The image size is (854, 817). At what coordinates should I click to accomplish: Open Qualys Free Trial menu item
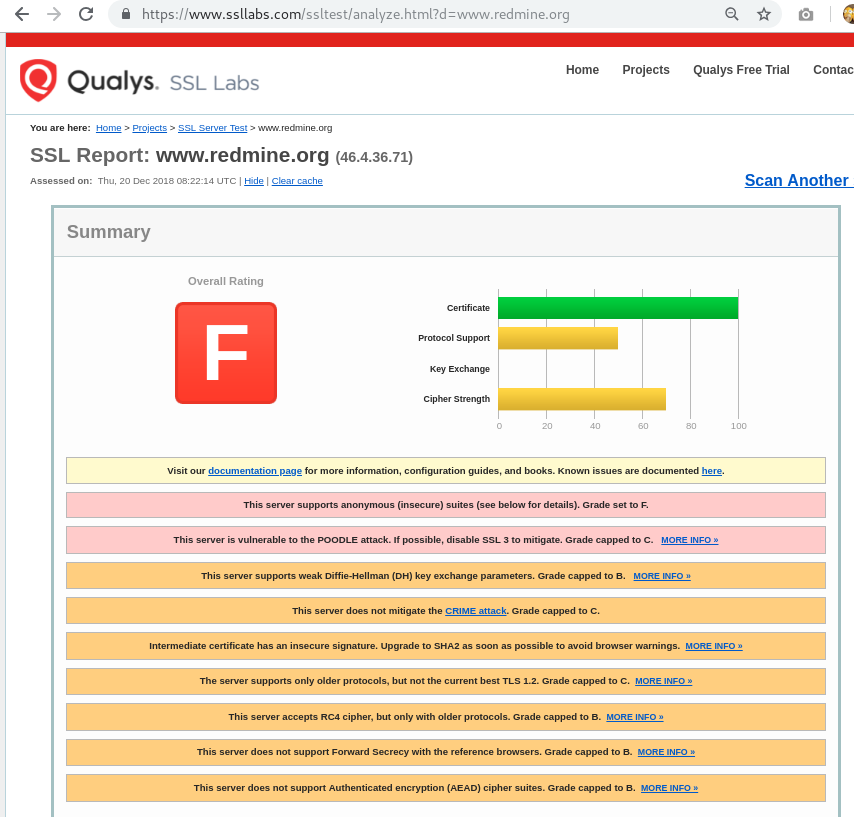(741, 70)
